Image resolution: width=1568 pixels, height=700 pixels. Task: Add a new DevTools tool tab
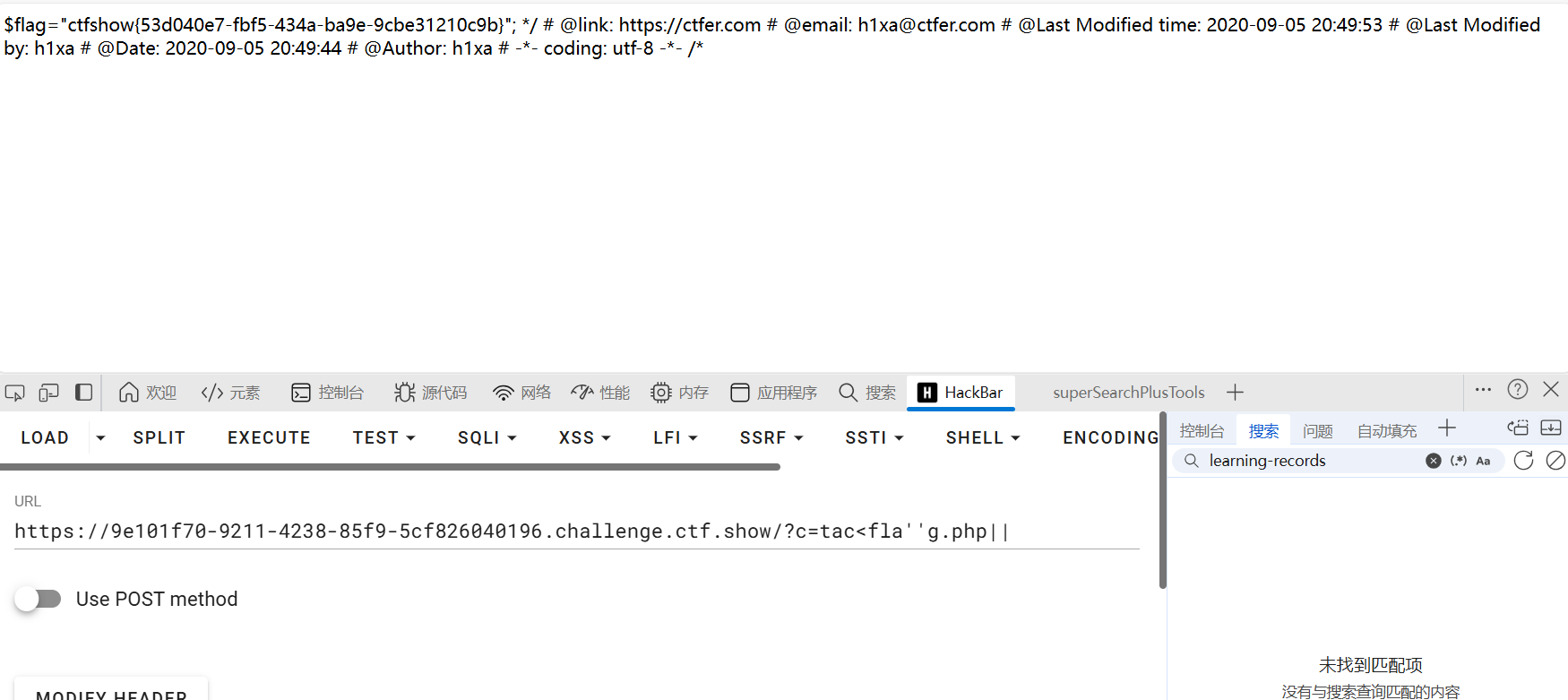pyautogui.click(x=1235, y=393)
